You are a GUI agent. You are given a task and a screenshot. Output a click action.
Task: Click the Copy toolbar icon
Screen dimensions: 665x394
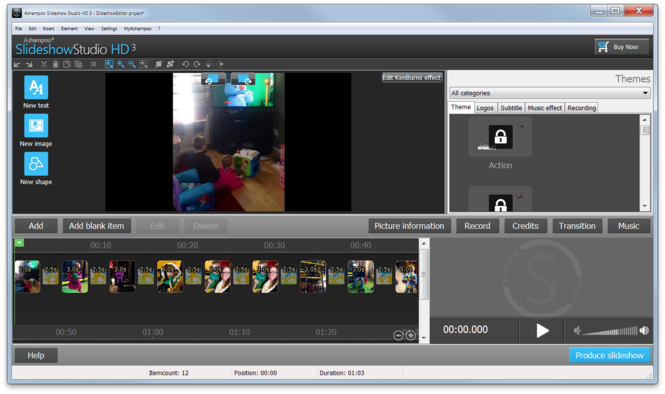67,64
